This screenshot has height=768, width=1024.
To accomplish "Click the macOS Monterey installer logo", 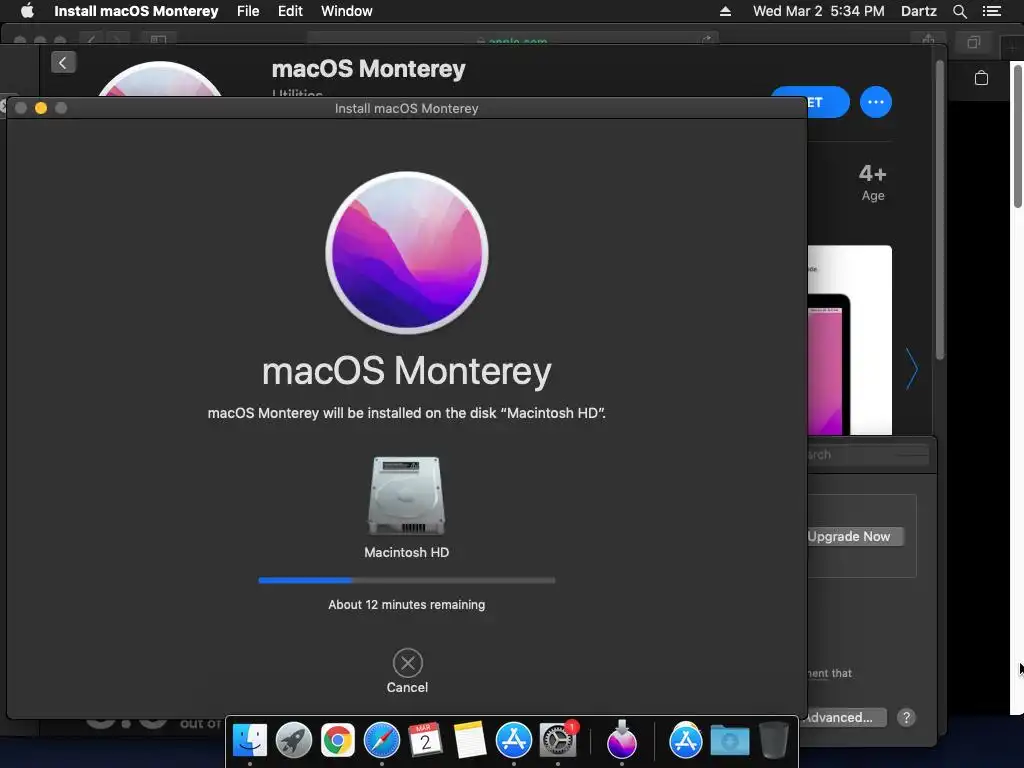I will [407, 253].
